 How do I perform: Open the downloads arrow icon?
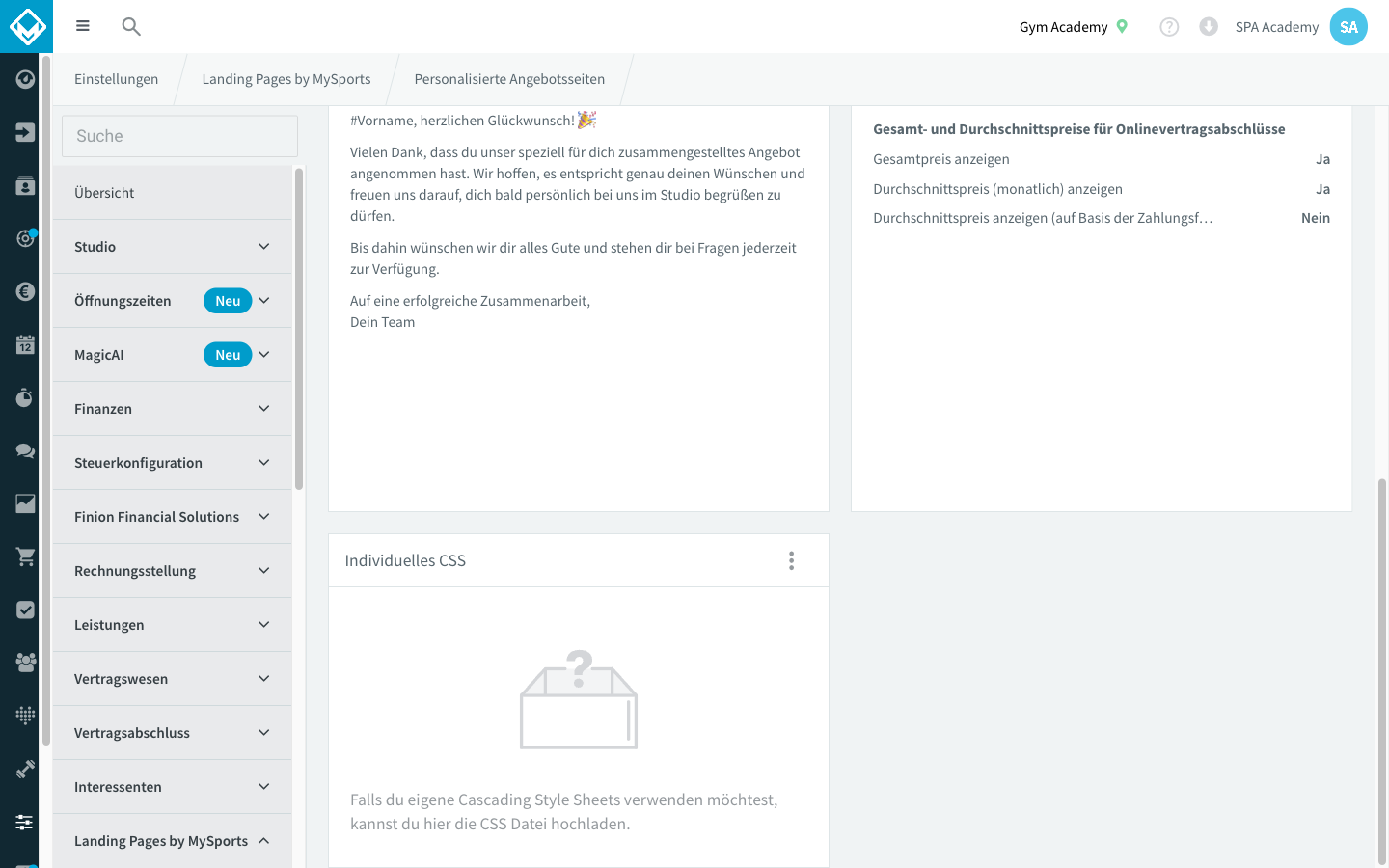coord(1209,27)
